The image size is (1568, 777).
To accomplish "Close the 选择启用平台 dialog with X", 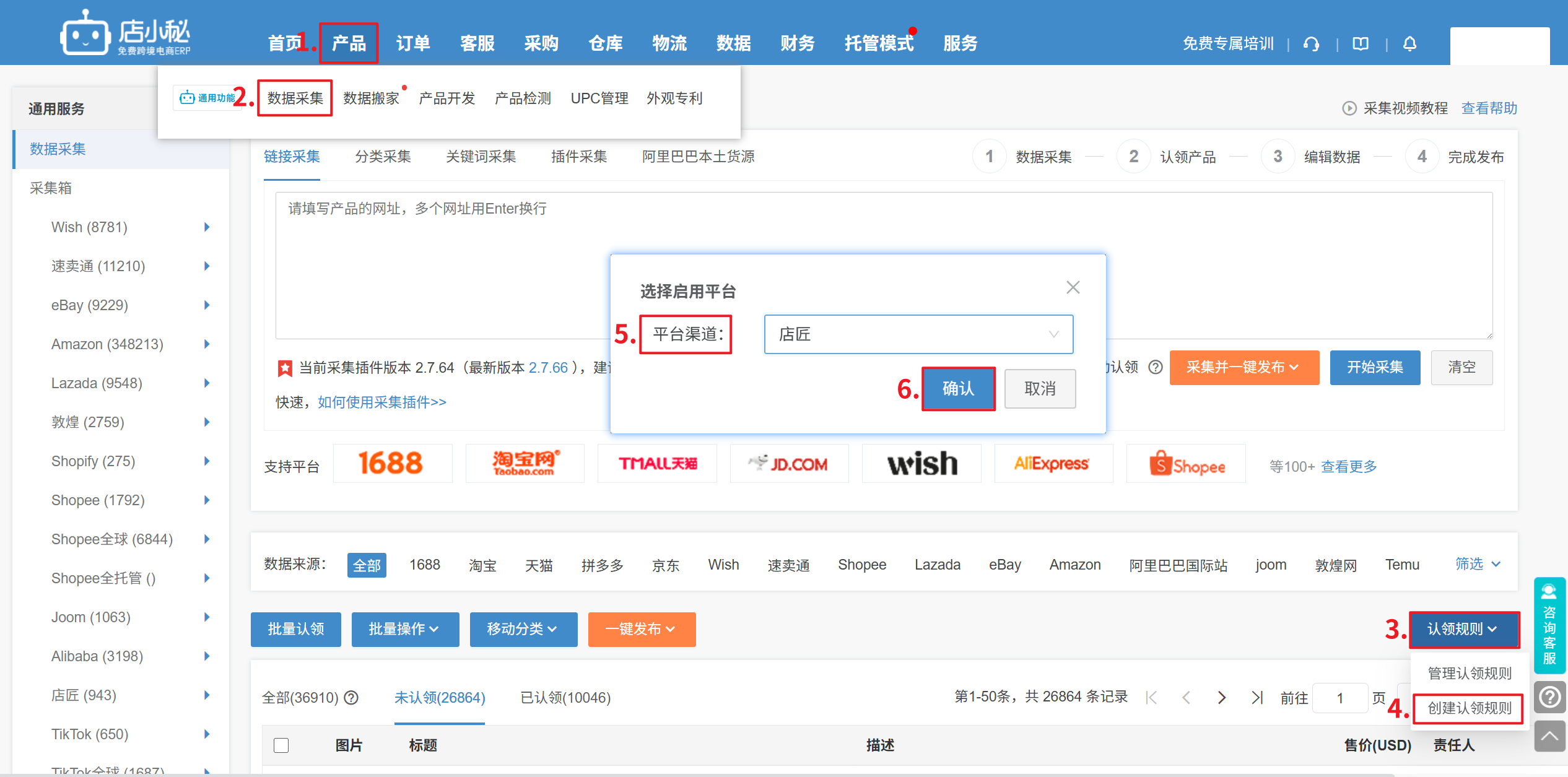I will tap(1073, 287).
